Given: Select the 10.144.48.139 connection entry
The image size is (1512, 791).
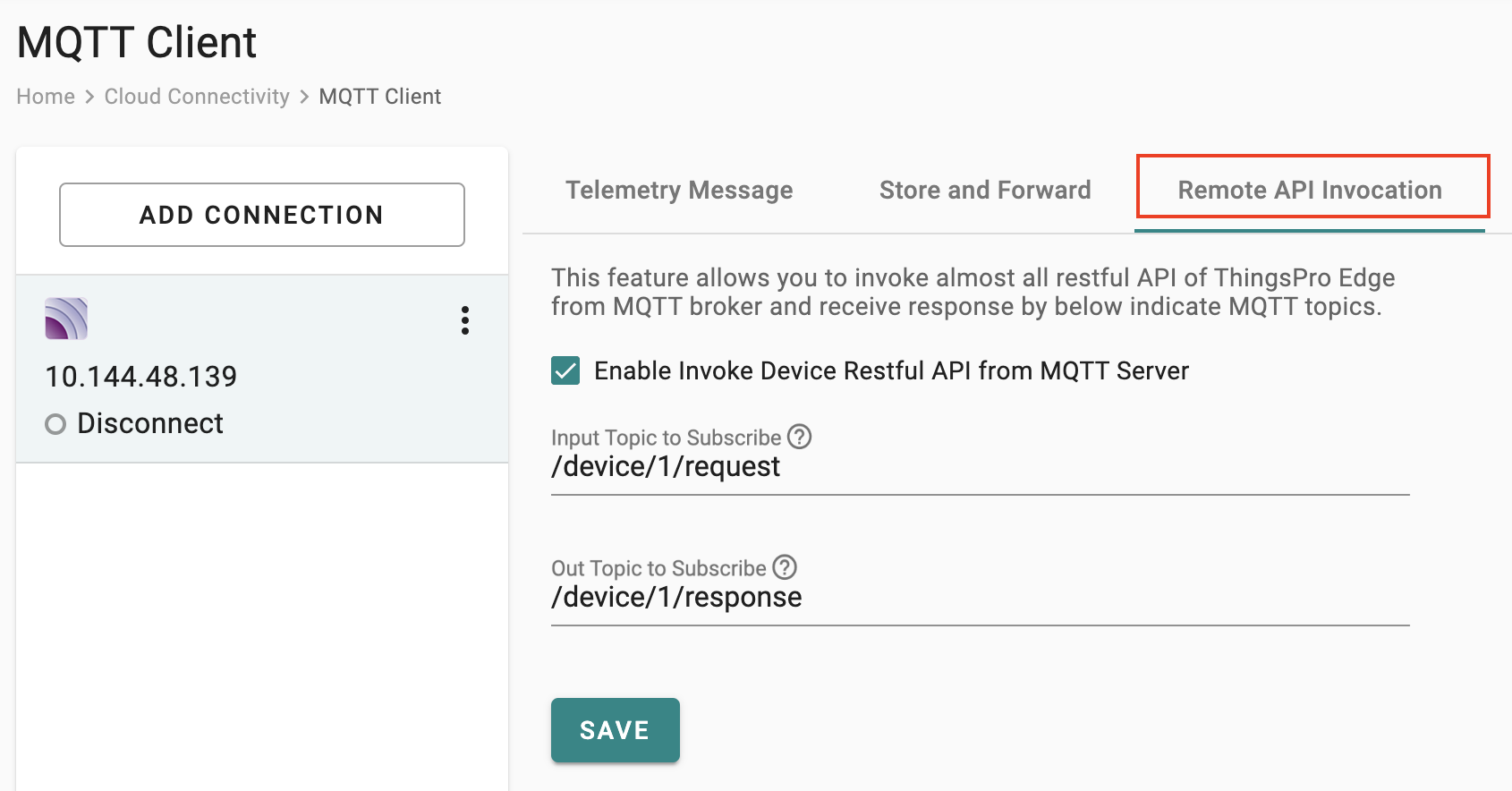Looking at the screenshot, I should 262,369.
